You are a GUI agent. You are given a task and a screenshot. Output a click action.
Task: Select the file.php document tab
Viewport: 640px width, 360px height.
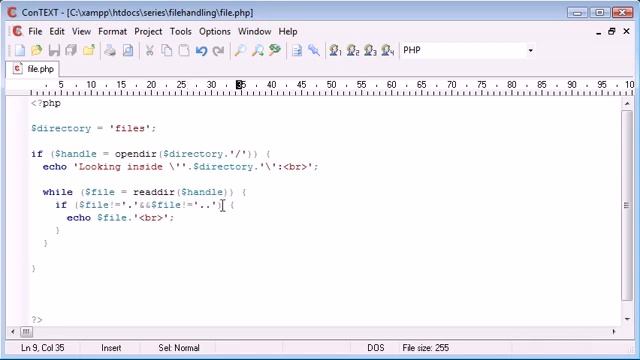[34, 69]
